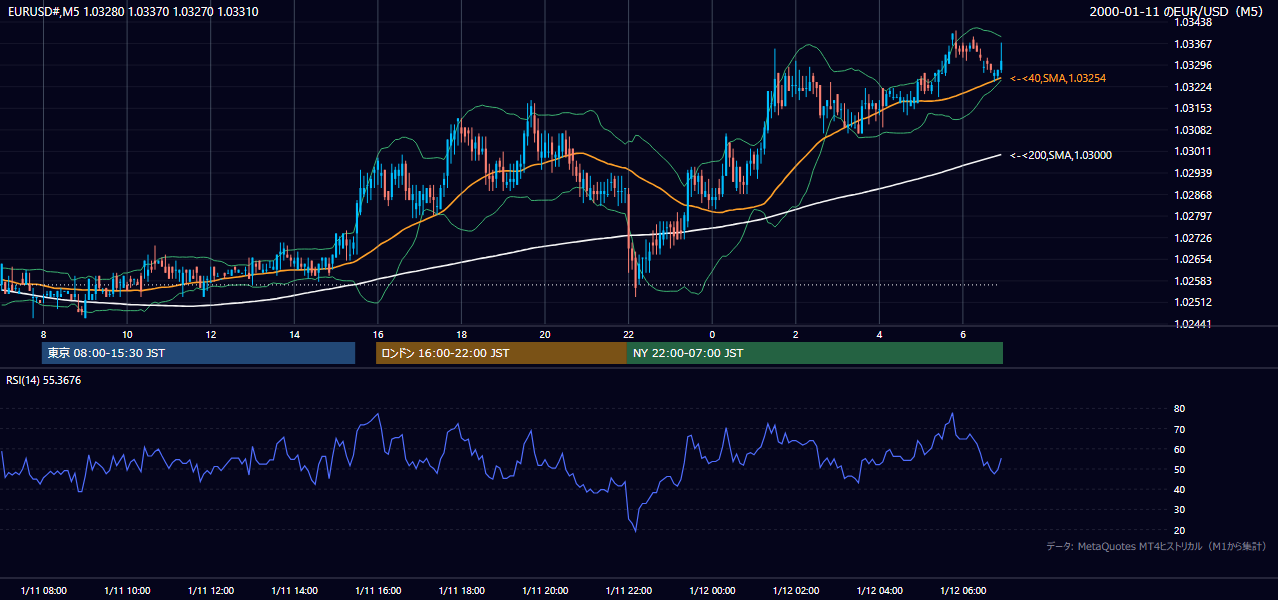Click the EURUSD#,M5 chart title text

[x=131, y=12]
